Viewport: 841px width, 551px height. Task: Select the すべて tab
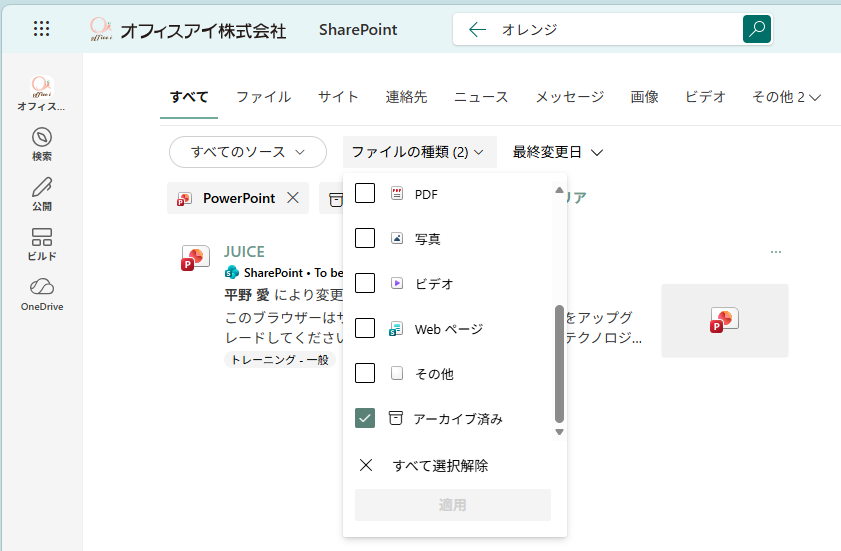click(189, 97)
